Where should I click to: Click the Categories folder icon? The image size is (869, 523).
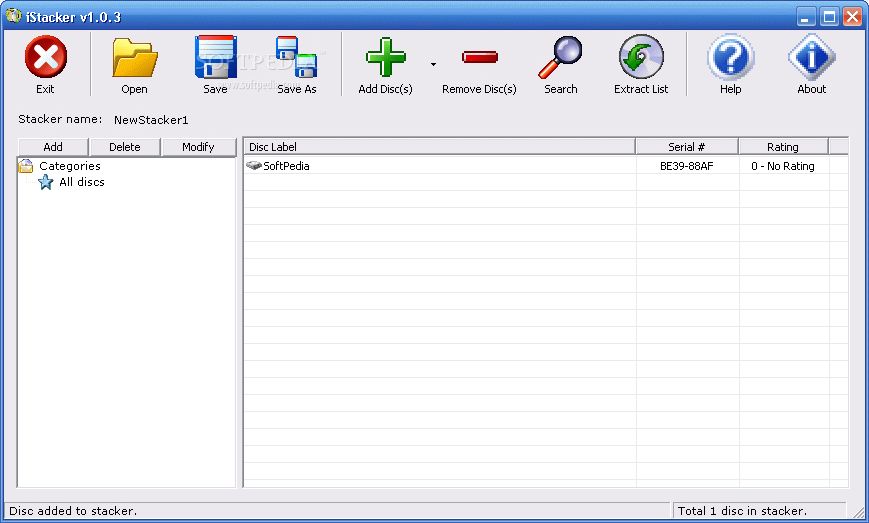(26, 166)
